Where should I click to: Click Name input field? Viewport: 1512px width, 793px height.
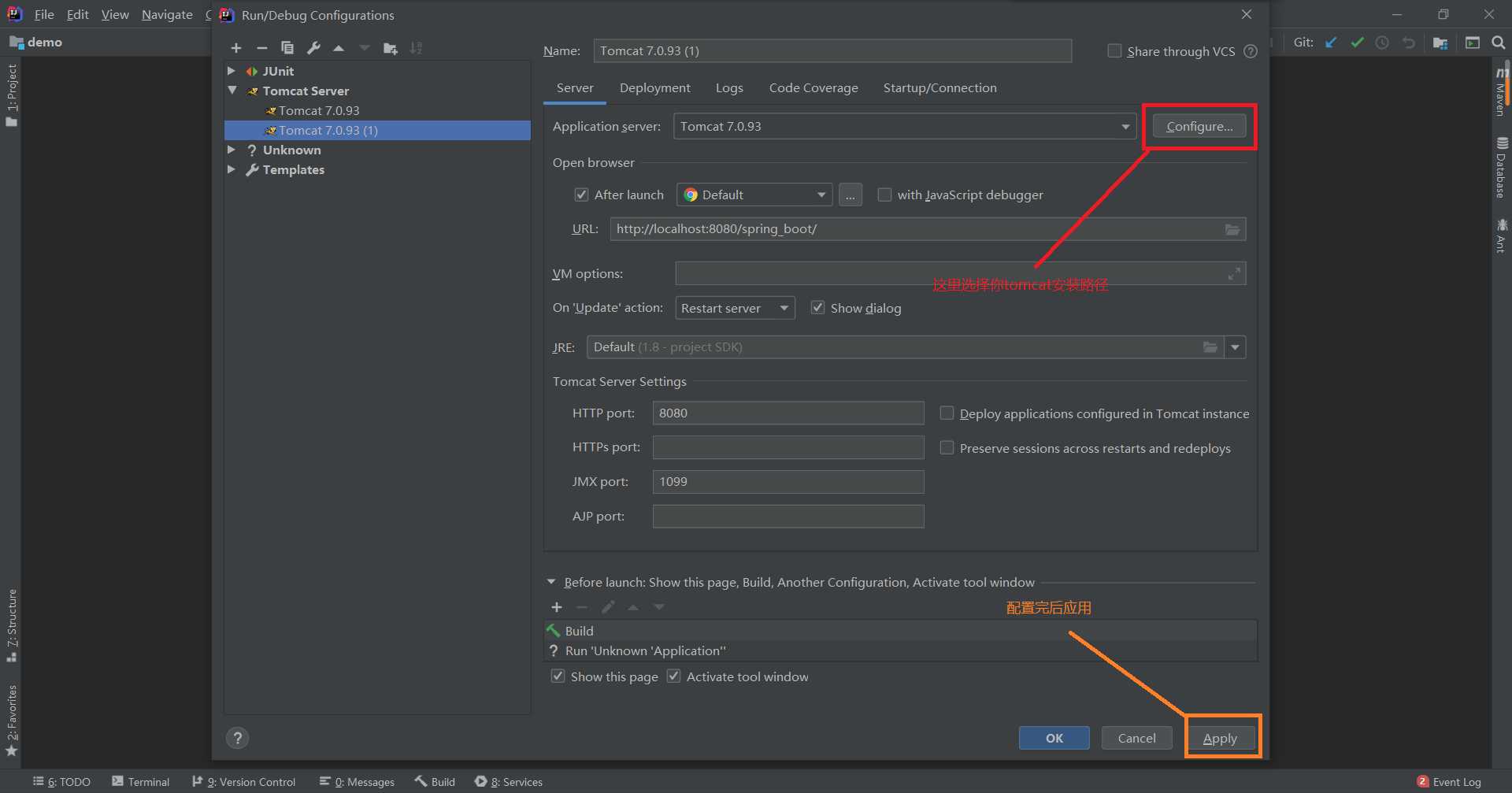tap(832, 51)
